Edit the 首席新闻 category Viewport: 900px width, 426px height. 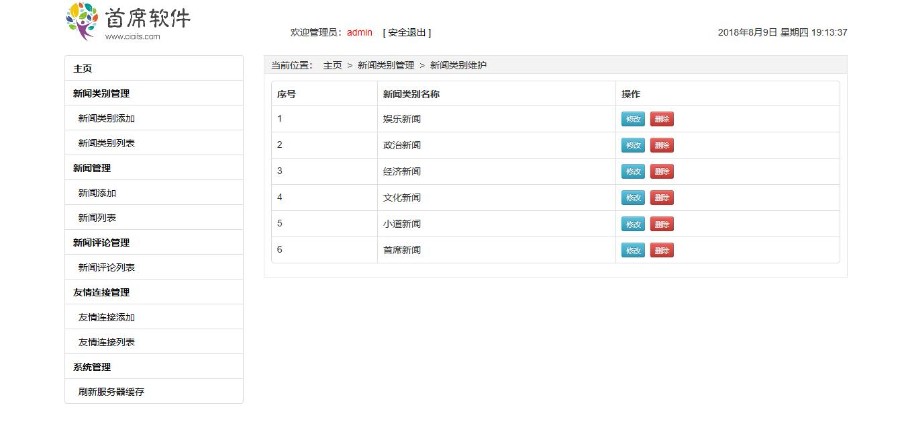pos(633,250)
